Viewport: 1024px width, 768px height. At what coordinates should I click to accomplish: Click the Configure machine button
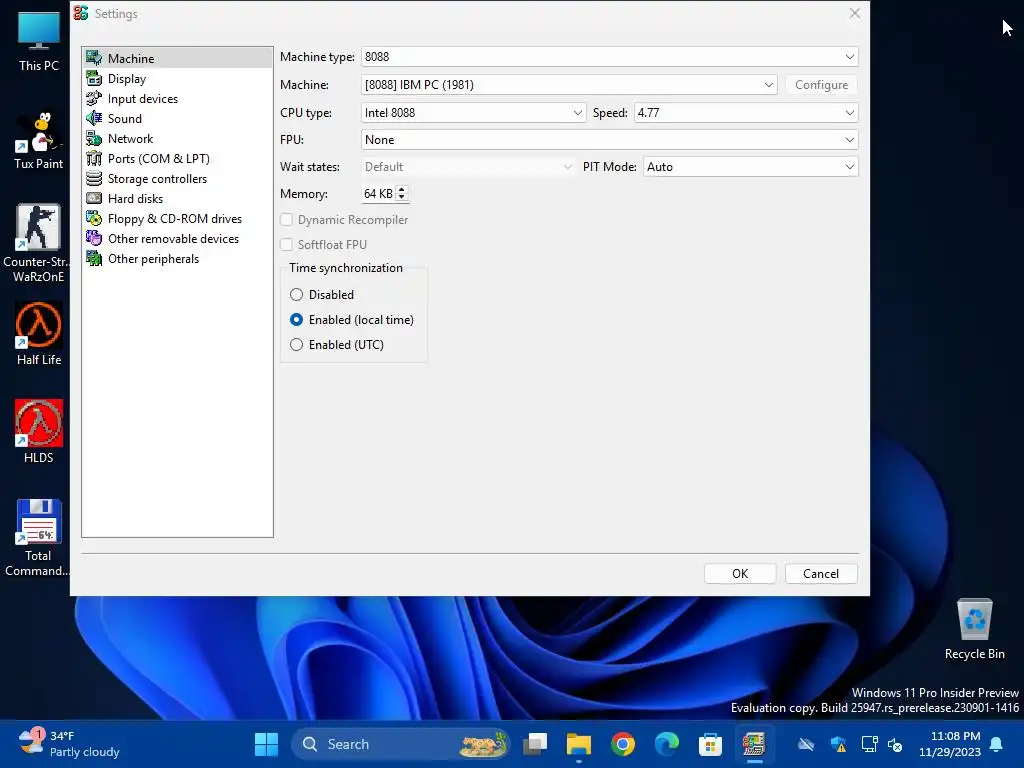point(822,85)
